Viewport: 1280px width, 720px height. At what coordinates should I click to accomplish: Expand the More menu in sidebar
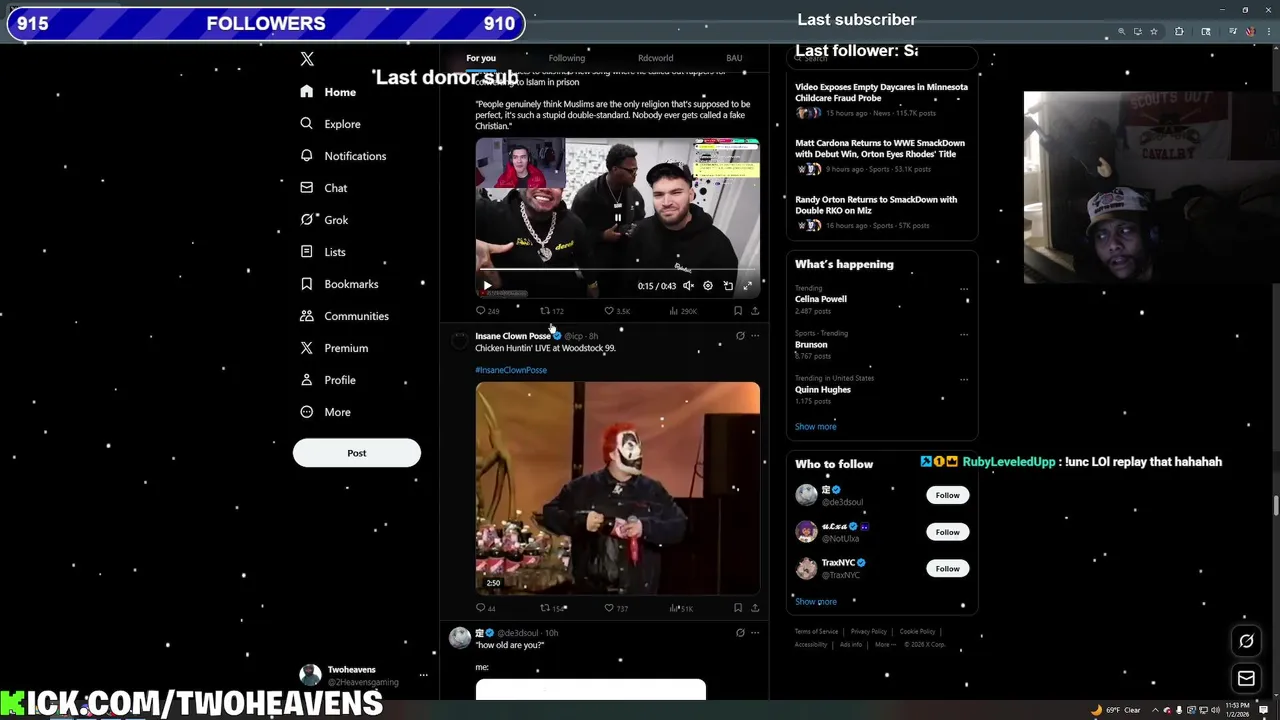click(325, 412)
